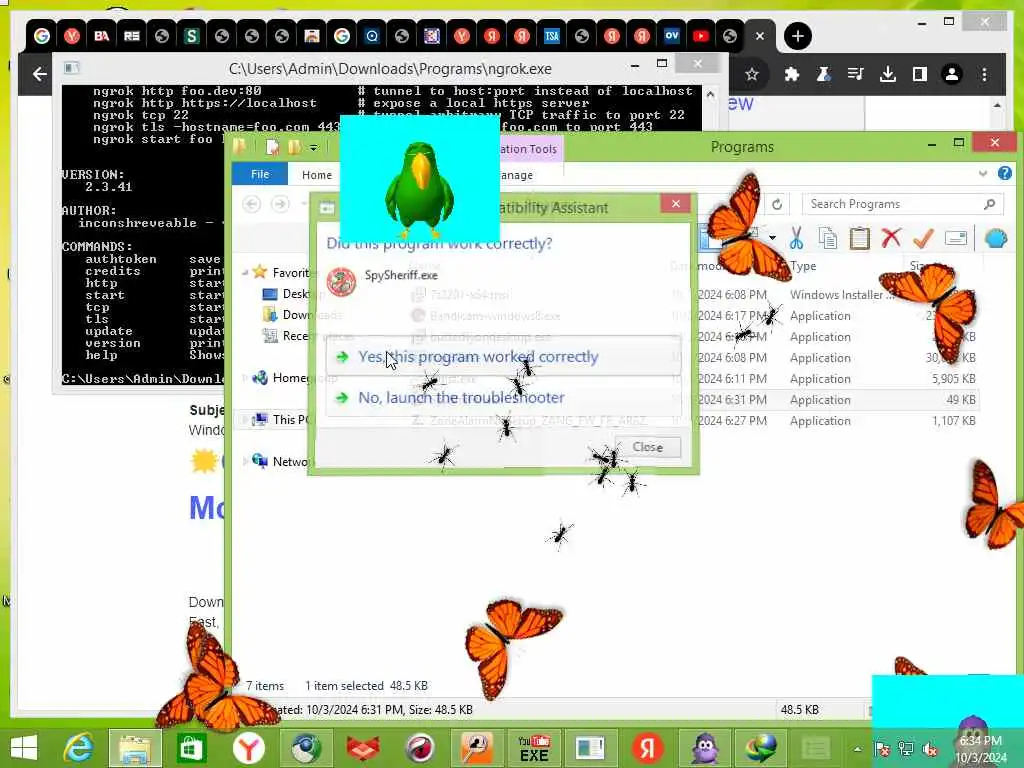Click the Copy icon in the Programs toolbar
The height and width of the screenshot is (768, 1024).
pos(827,238)
